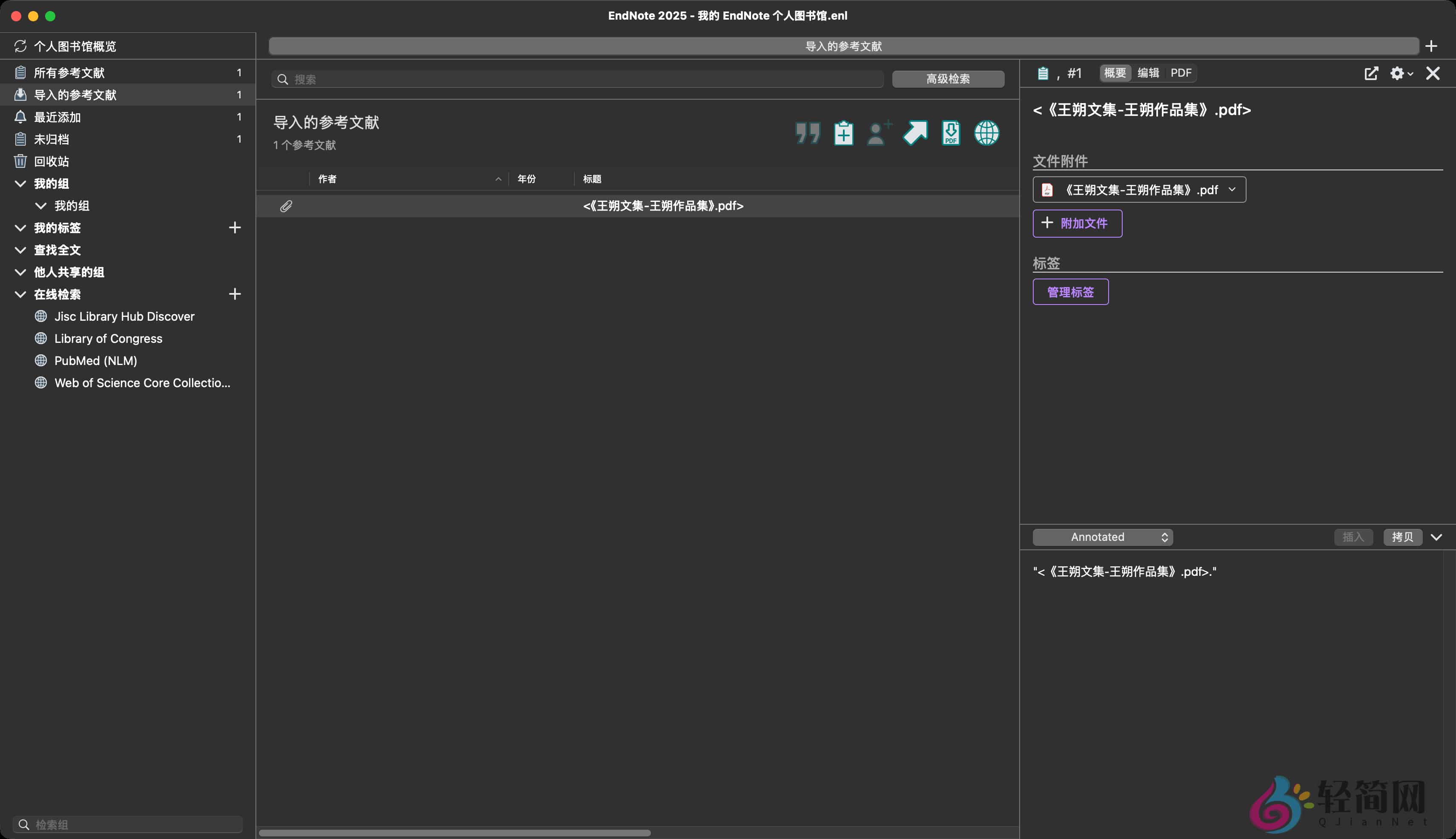
Task: Collapse the citation preview with the chevron
Action: (x=1436, y=537)
